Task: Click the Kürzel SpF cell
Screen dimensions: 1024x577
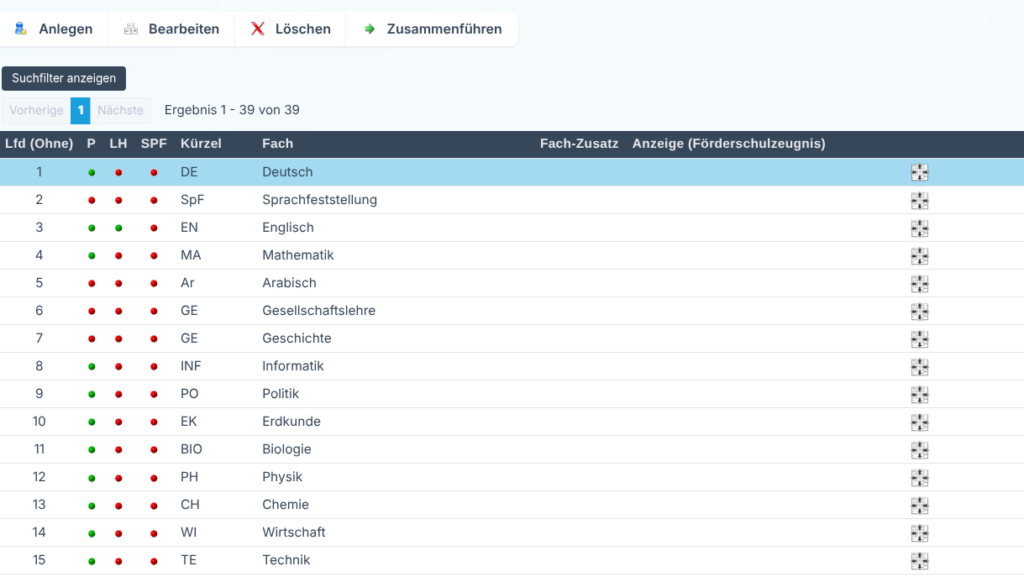Action: coord(192,200)
